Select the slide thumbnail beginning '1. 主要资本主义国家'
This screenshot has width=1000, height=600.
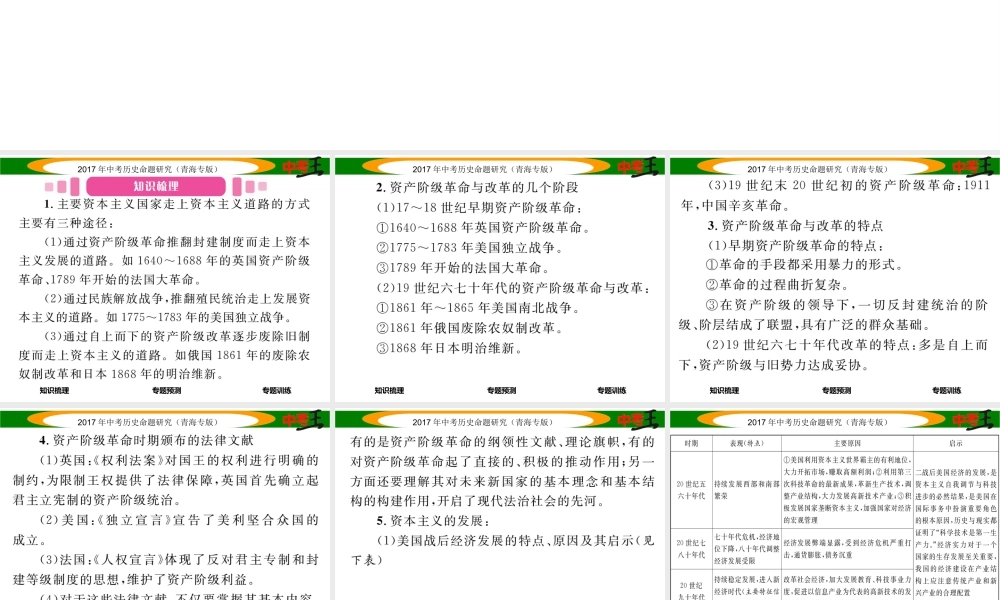pyautogui.click(x=165, y=279)
